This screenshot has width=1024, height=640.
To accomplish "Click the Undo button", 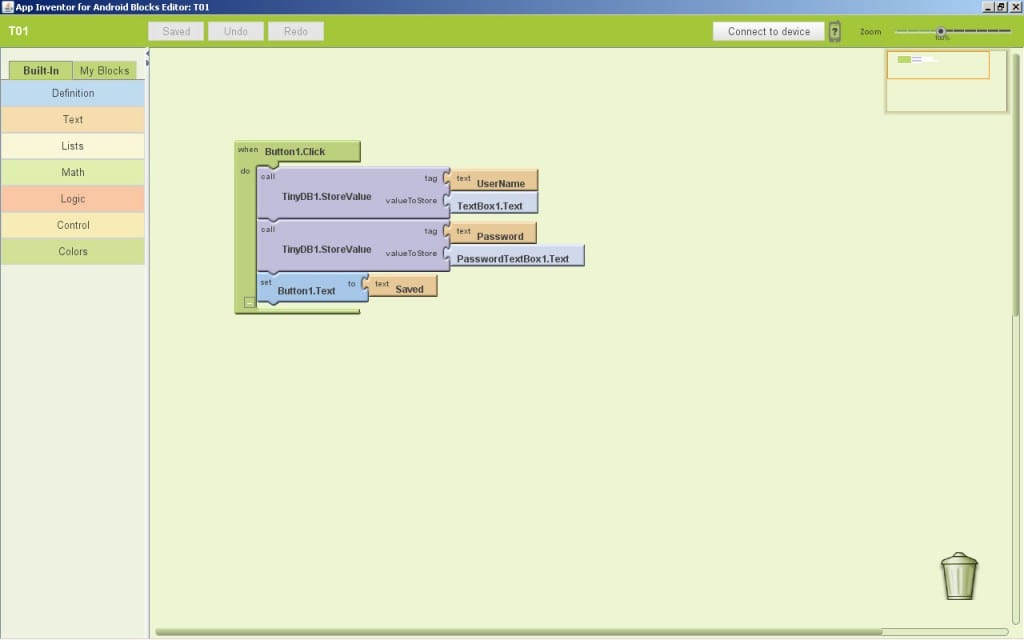I will [236, 31].
